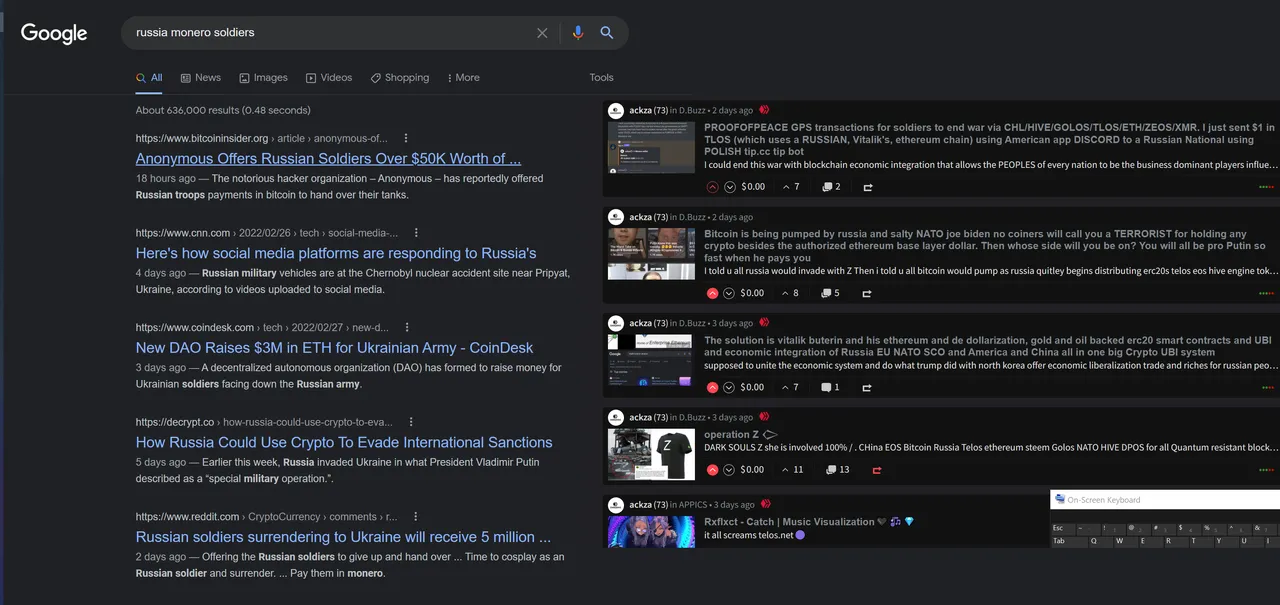Image resolution: width=1280 pixels, height=605 pixels.
Task: Open the Rxflxct music visualization thumbnail
Action: pos(651,531)
